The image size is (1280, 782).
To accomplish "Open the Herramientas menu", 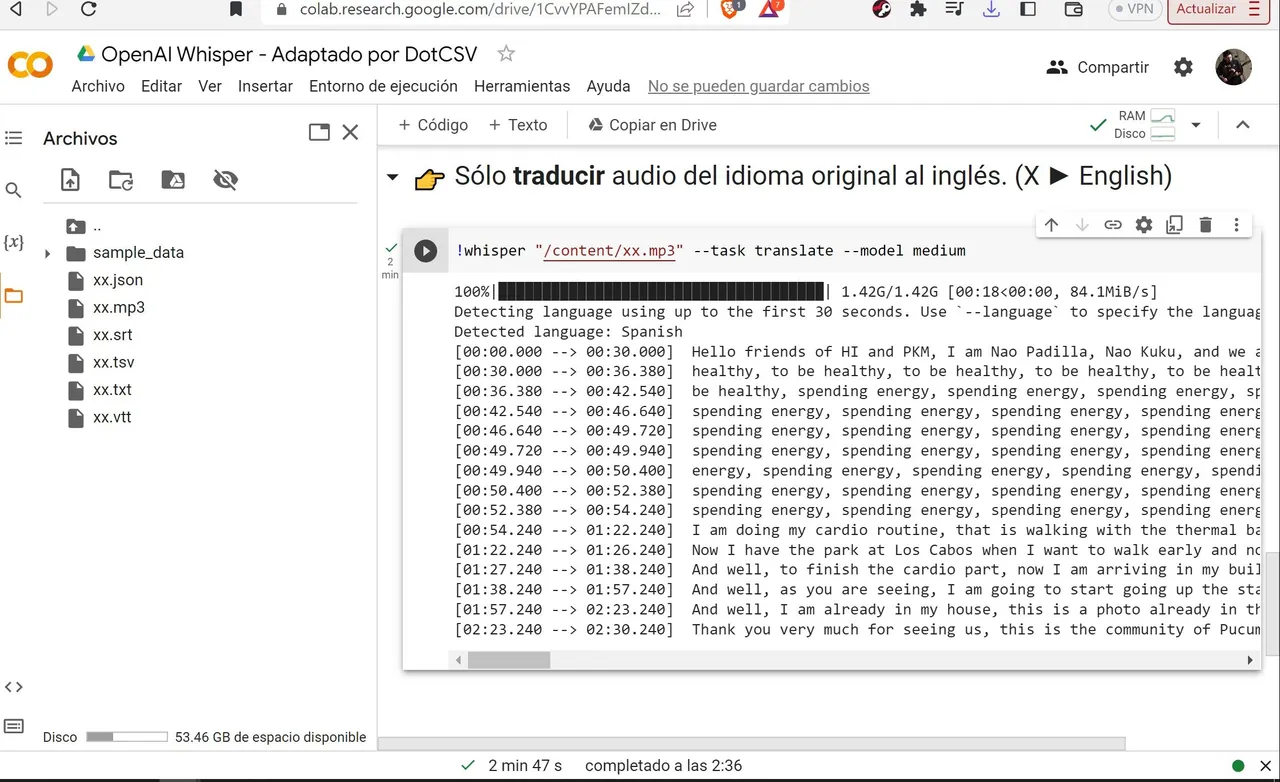I will click(522, 86).
